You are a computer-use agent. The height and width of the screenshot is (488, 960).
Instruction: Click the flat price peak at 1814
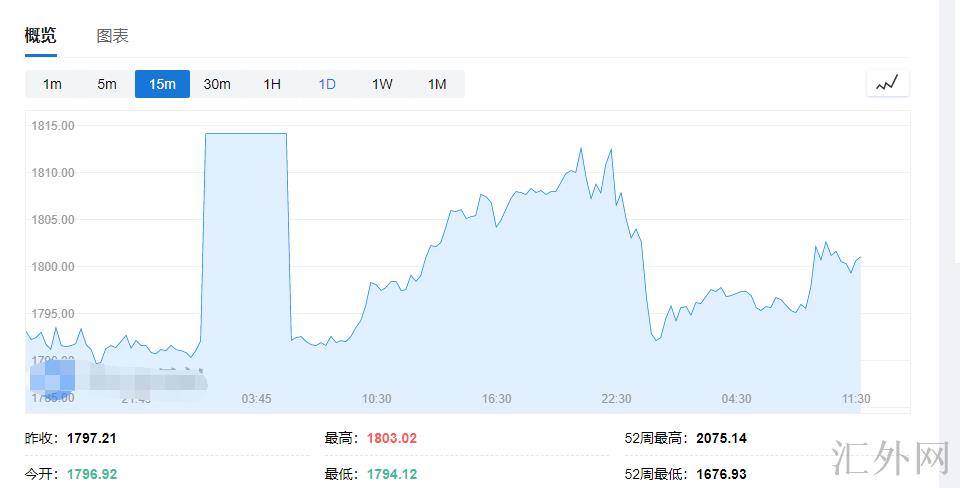(x=245, y=134)
